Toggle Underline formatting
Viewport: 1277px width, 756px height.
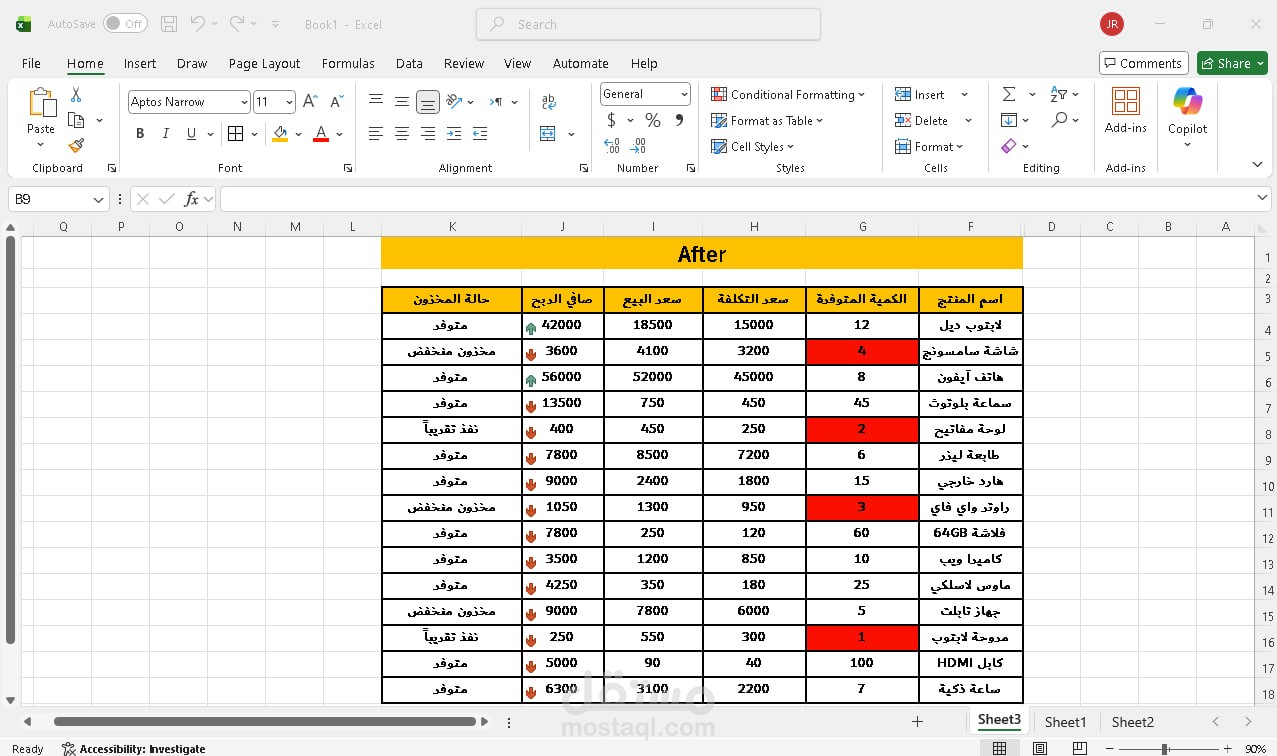191,134
